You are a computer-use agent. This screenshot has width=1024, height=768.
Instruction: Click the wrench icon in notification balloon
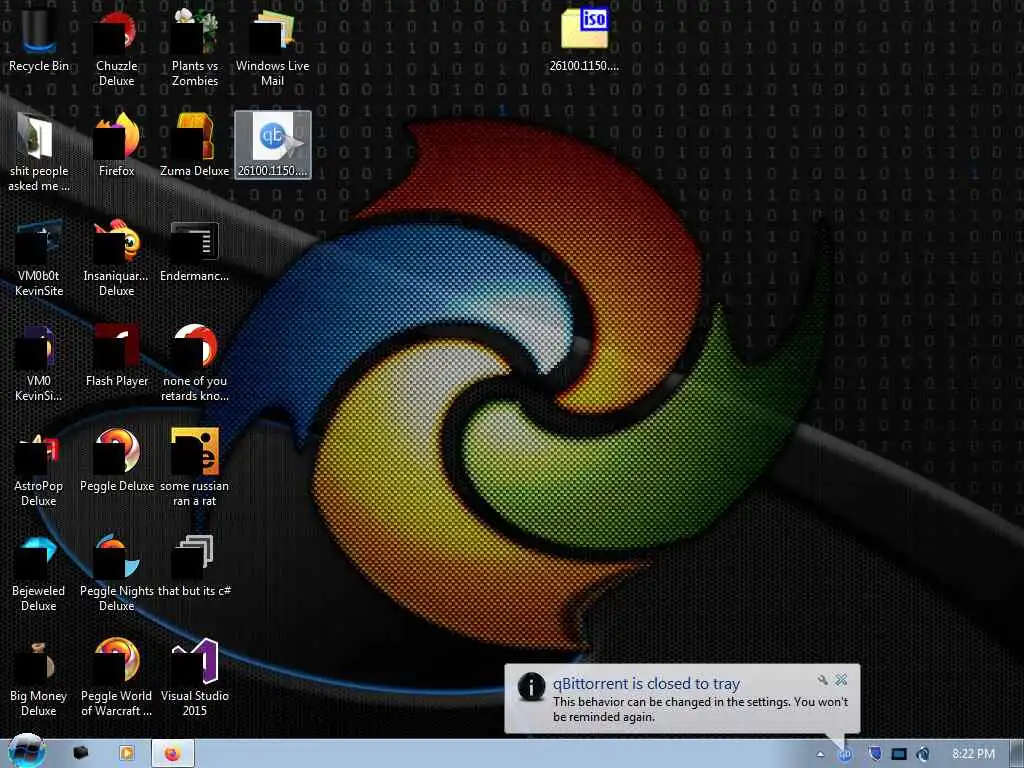tap(822, 680)
